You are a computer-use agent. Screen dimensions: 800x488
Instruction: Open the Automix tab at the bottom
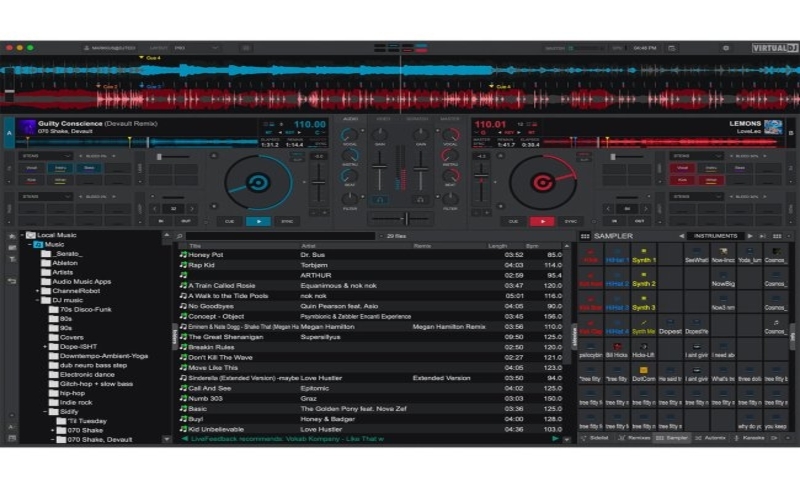point(711,438)
